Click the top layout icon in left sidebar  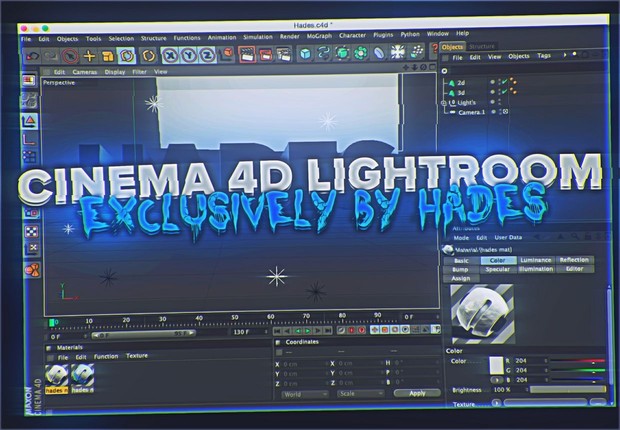(29, 81)
